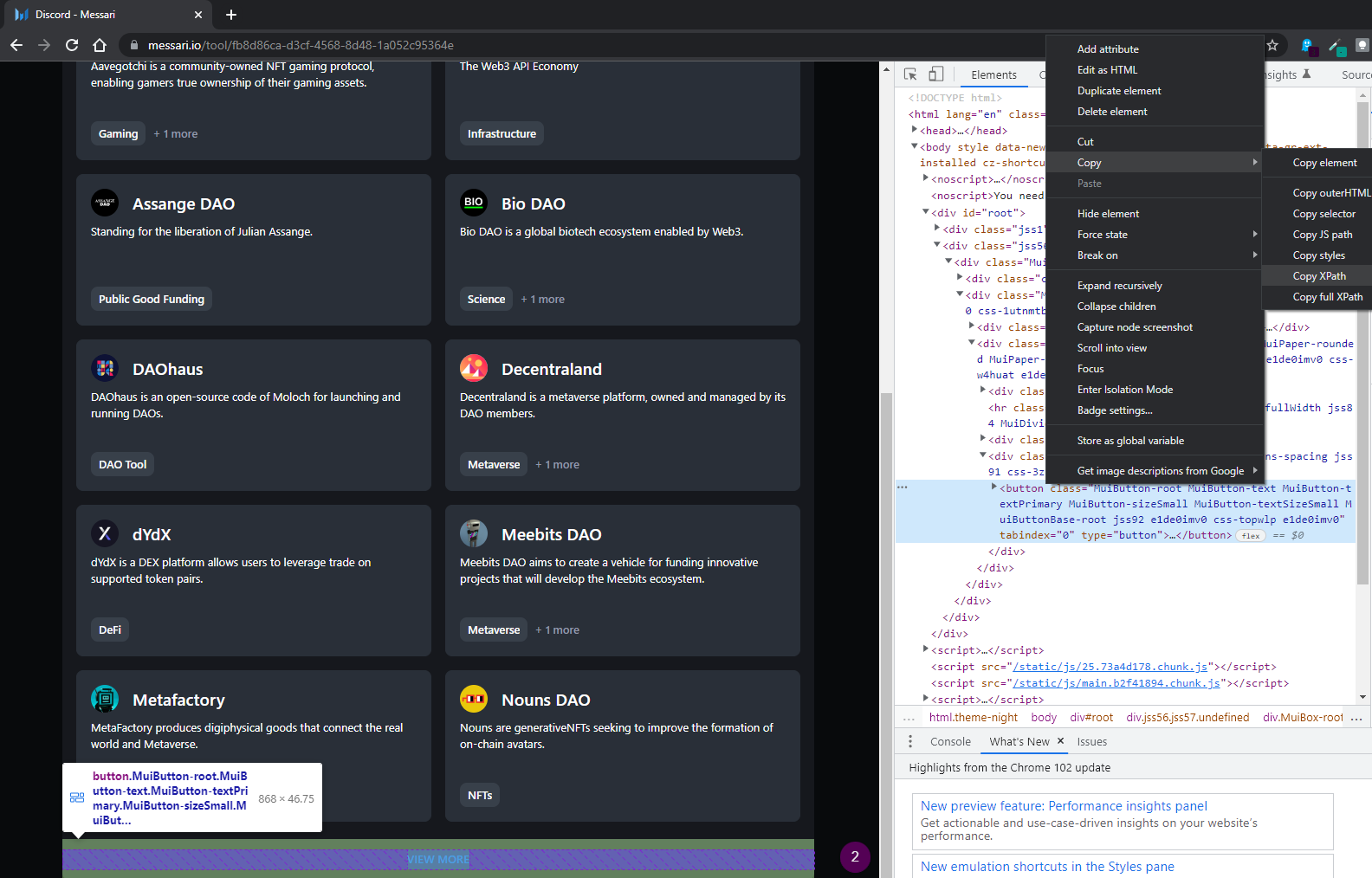Choose Copy element in the submenu
This screenshot has height=878, width=1372.
click(1318, 163)
